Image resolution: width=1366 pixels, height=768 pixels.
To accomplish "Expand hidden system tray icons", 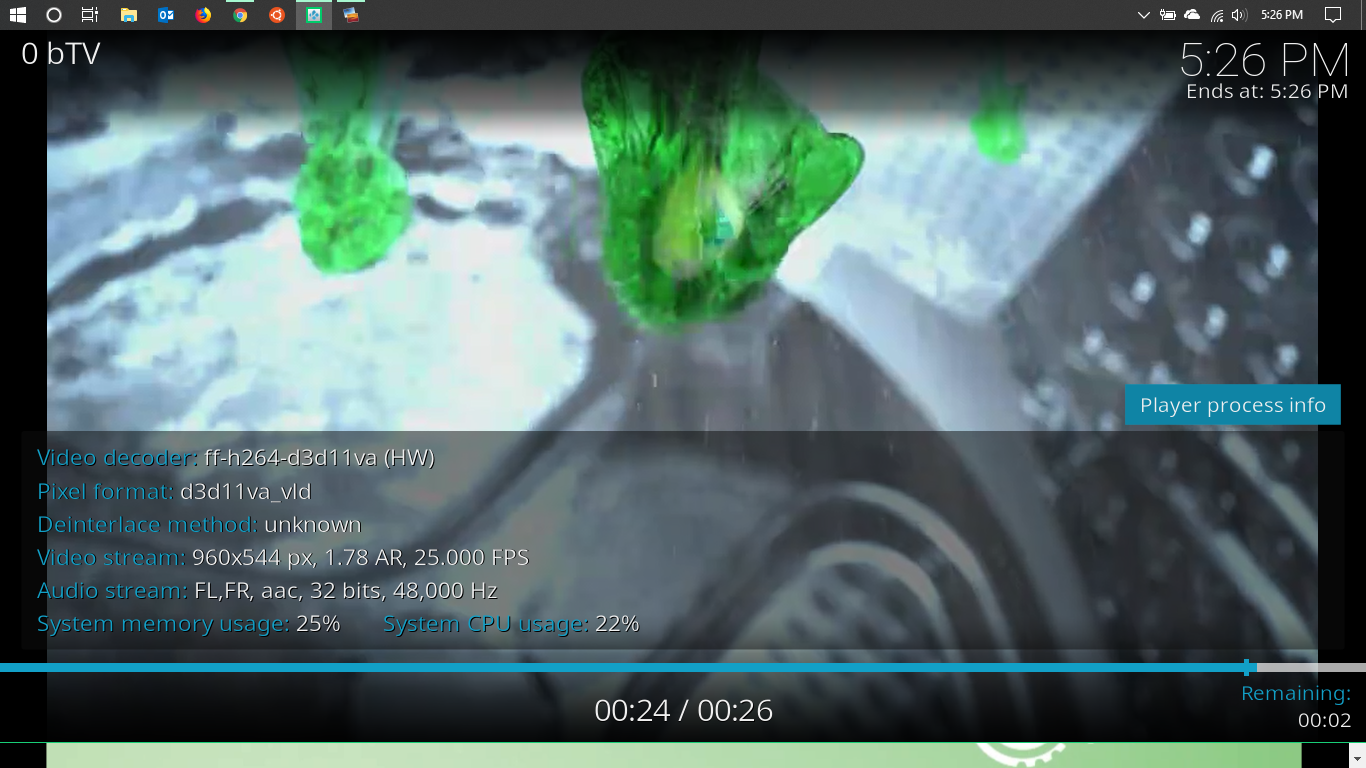I will tap(1144, 15).
